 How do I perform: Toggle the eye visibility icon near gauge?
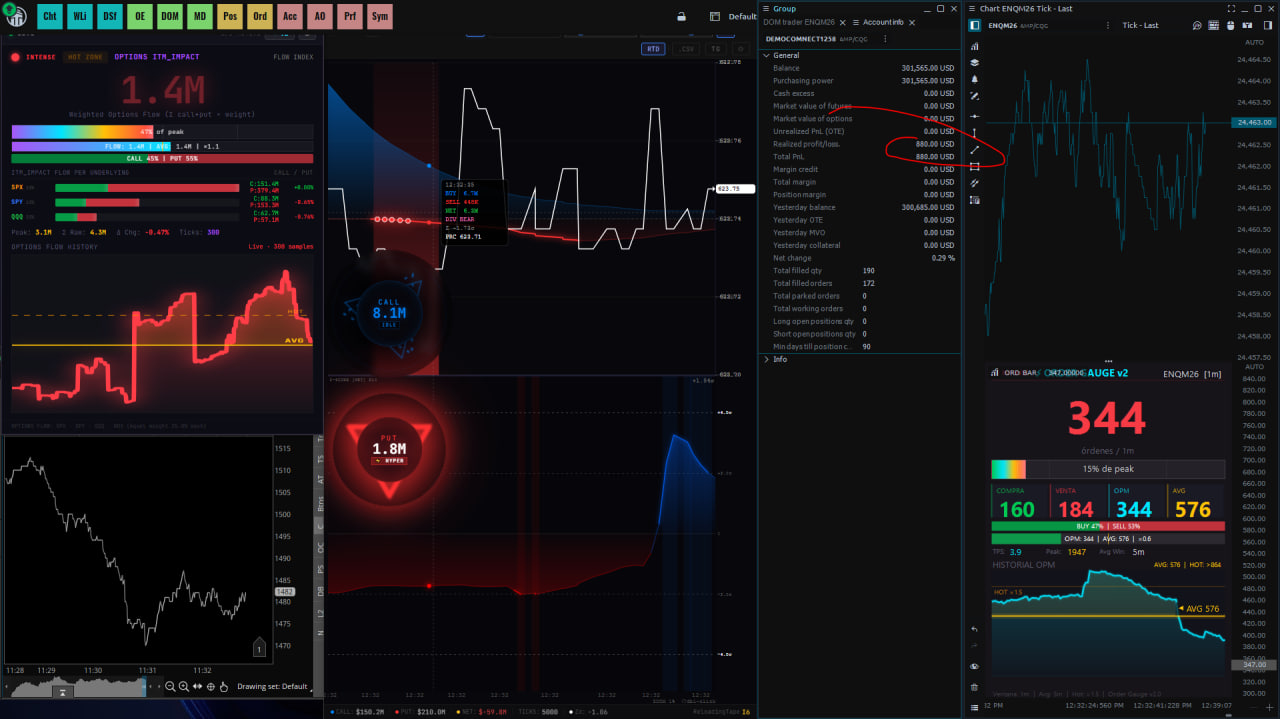(975, 667)
